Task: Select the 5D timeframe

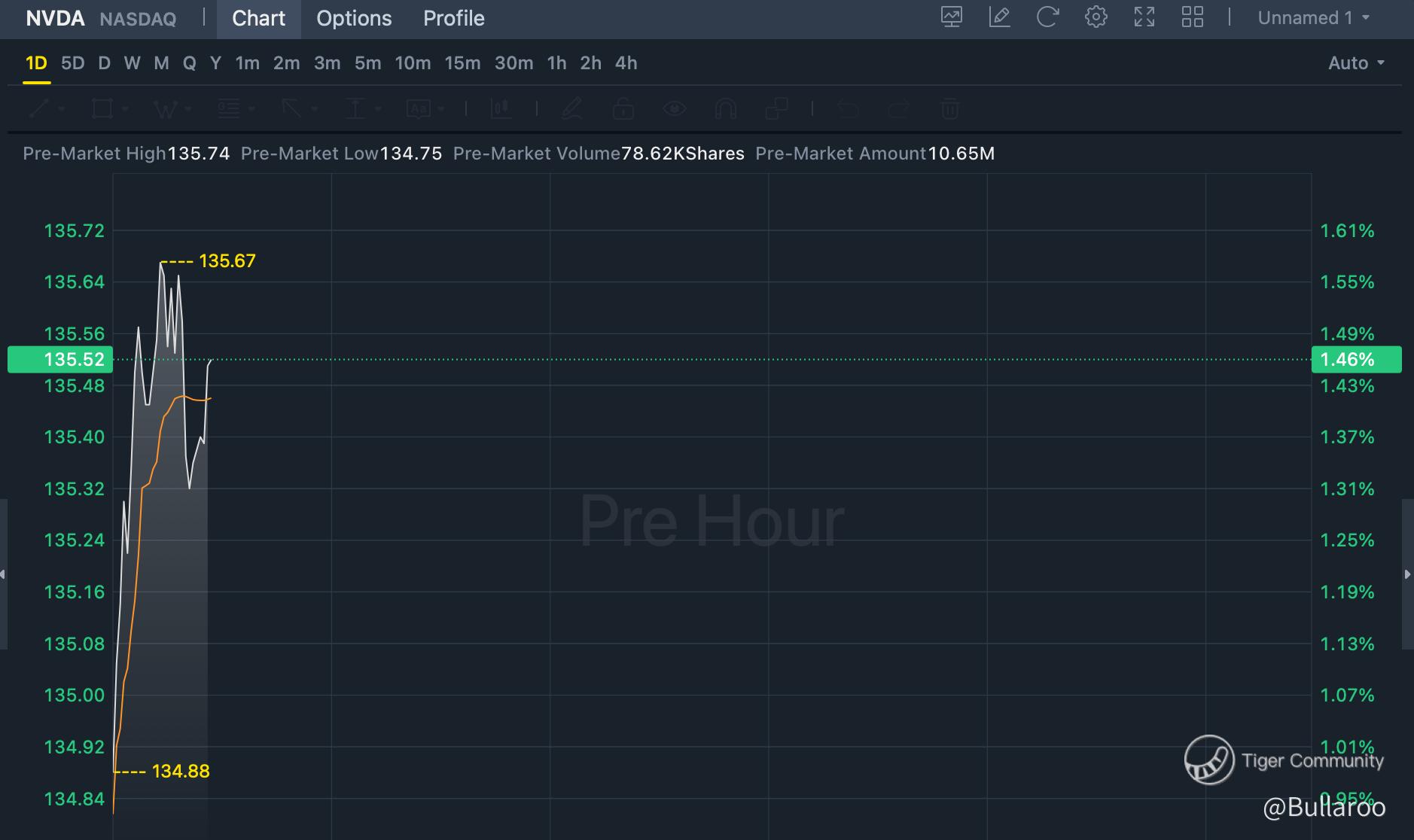Action: (72, 63)
